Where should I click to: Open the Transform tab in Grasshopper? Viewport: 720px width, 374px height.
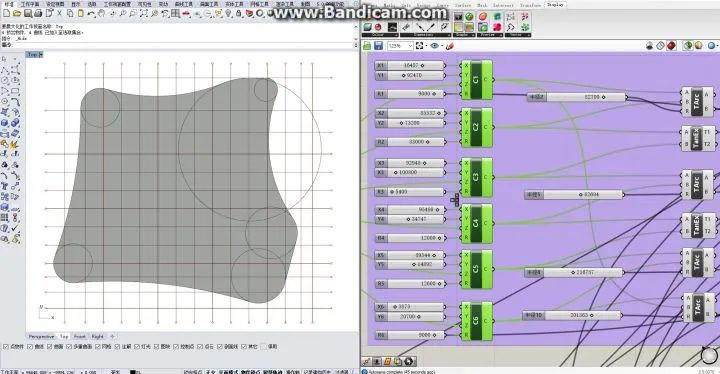(530, 5)
